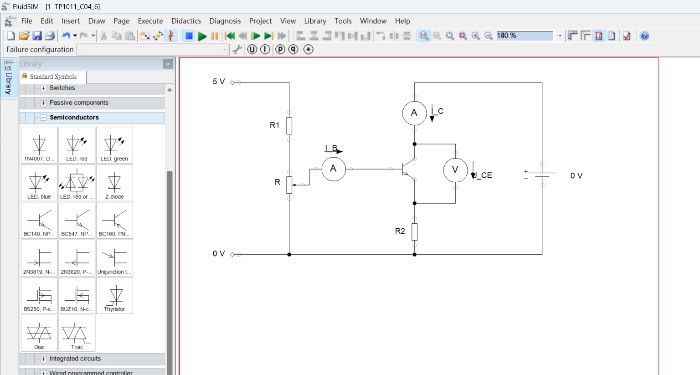Image resolution: width=700 pixels, height=375 pixels.
Task: Click the single step simulation icon
Action: [256, 36]
